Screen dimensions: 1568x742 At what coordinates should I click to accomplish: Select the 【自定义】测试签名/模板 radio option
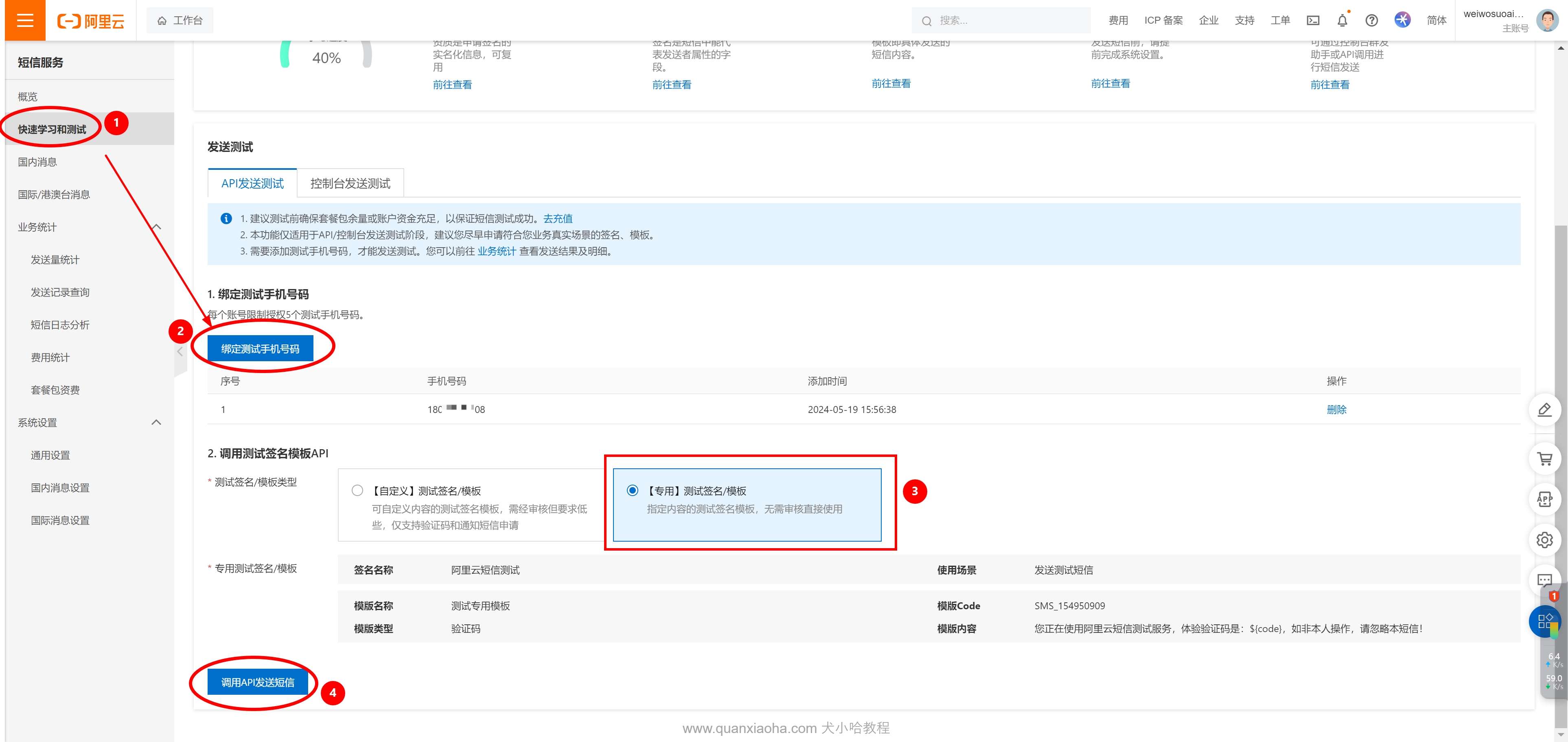357,490
